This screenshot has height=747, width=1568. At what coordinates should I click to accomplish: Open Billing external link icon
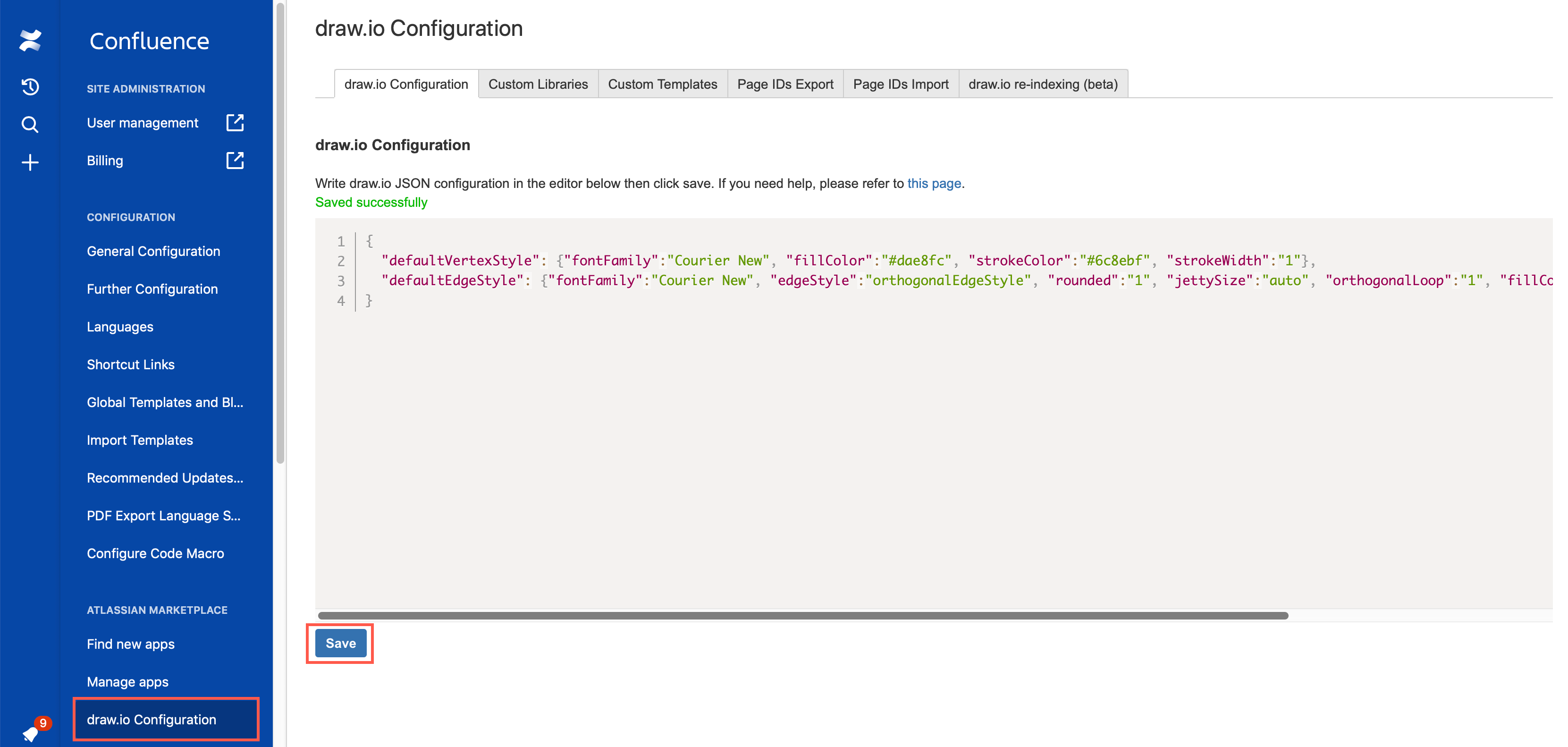click(x=235, y=160)
